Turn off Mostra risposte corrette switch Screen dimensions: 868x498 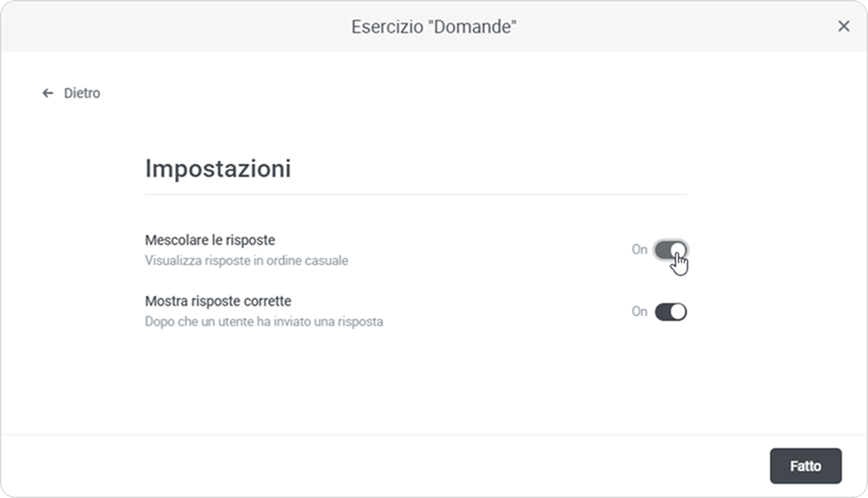point(670,312)
